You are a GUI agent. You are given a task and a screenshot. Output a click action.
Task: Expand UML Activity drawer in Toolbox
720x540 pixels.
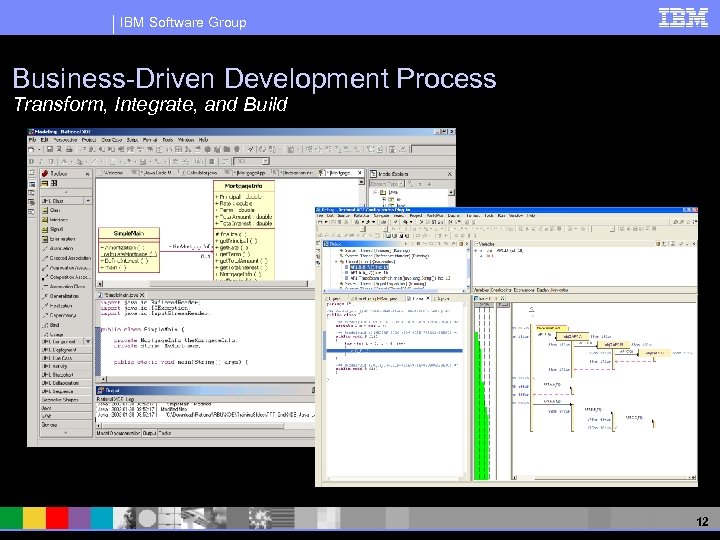click(66, 366)
